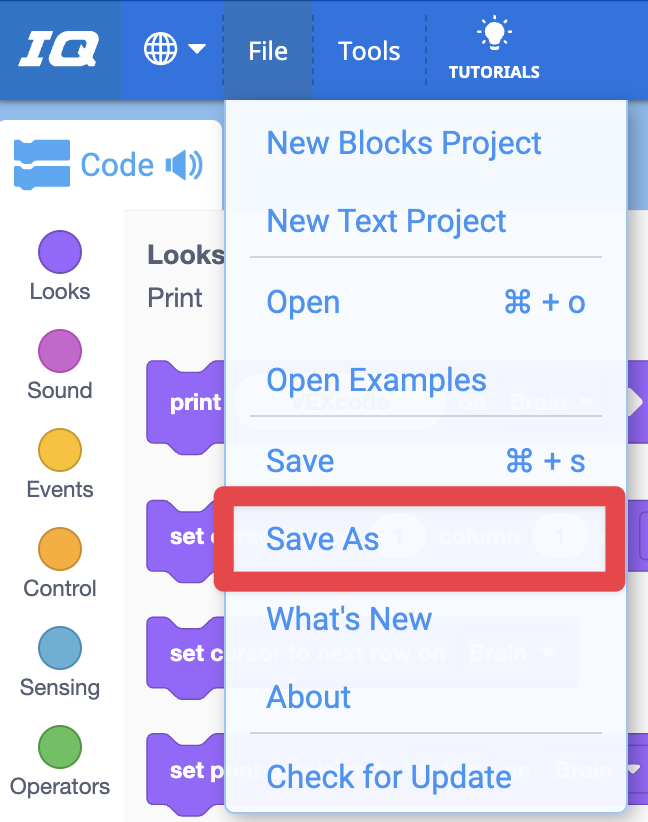Open the Tools menu

tap(368, 49)
